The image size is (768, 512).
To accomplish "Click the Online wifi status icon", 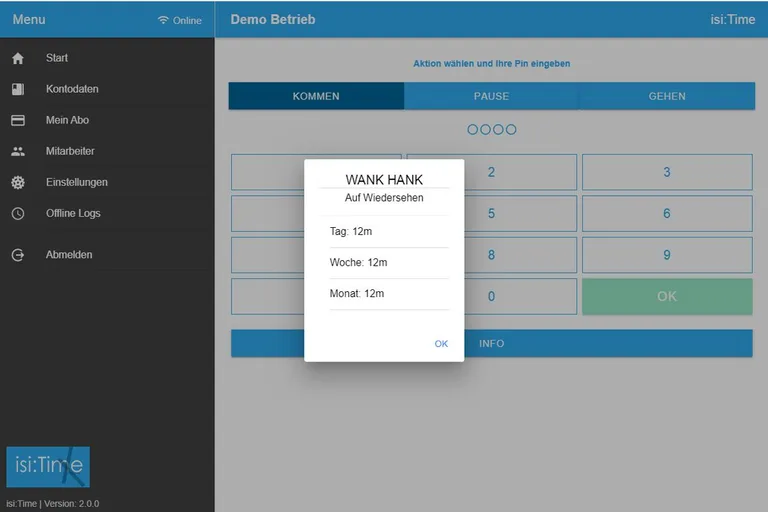I will click(x=164, y=20).
